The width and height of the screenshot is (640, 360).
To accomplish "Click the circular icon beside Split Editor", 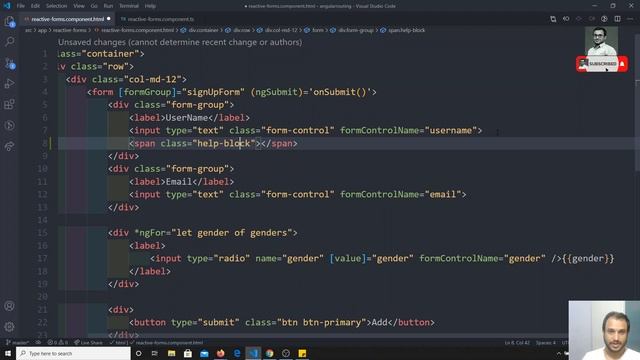I will point(604,19).
